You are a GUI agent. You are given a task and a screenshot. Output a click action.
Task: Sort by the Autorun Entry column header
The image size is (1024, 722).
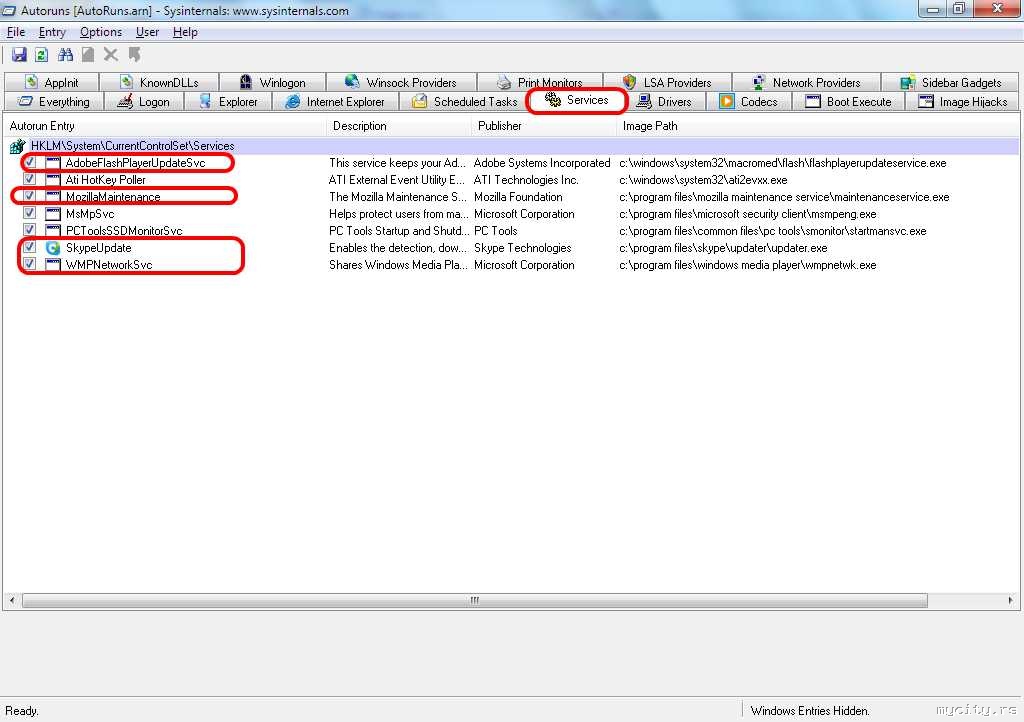[x=165, y=126]
